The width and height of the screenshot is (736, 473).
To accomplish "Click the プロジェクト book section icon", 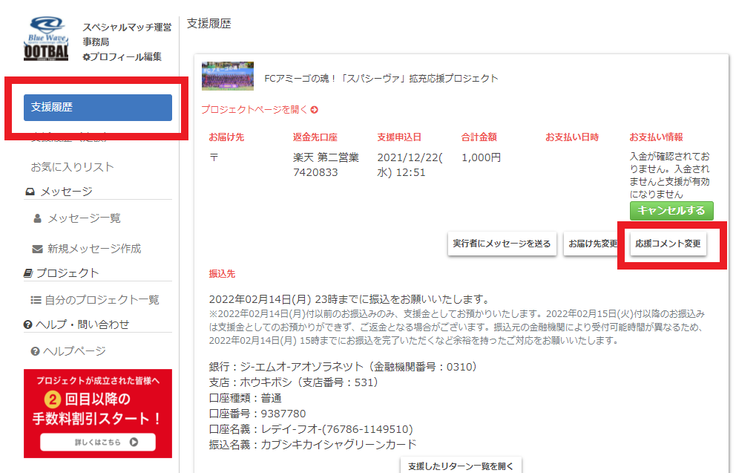I will click(x=29, y=273).
